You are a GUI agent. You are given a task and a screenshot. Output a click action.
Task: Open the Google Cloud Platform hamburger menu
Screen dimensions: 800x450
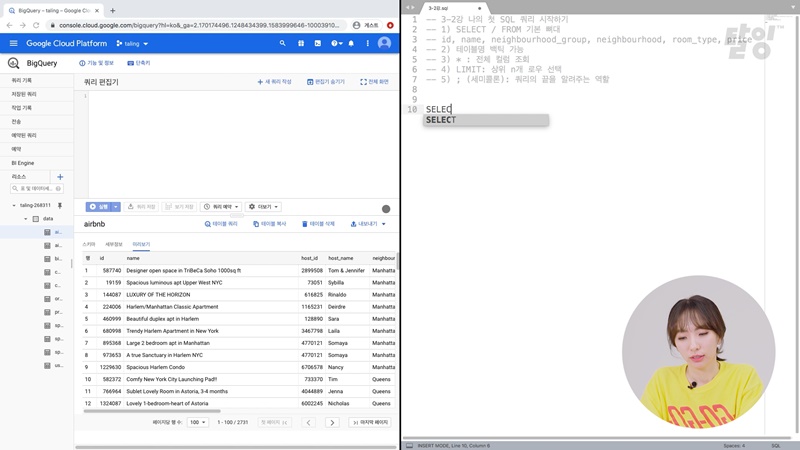point(13,43)
